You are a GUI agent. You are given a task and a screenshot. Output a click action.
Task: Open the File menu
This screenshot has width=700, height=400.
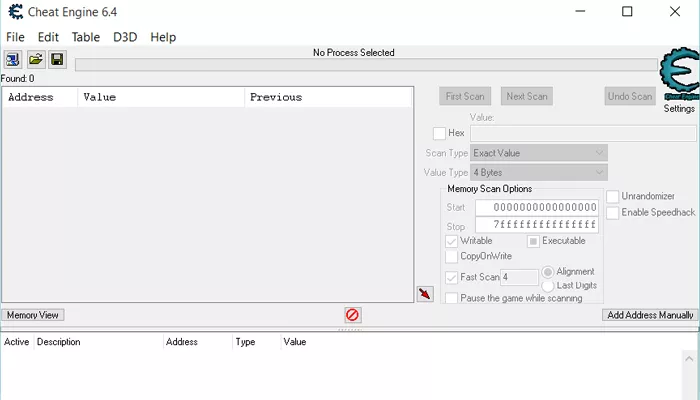click(15, 37)
